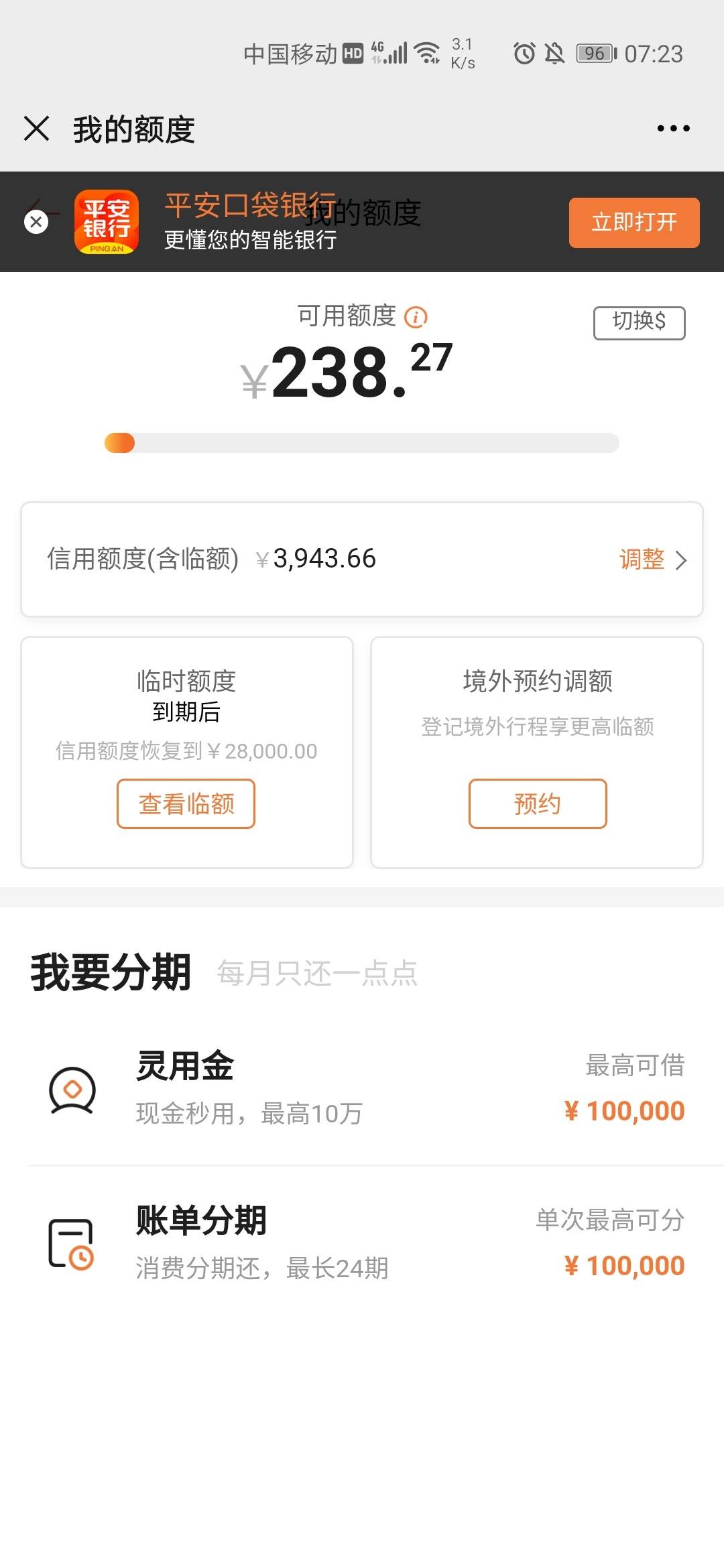Screen dimensions: 724x1568
Task: Tap the muted notification bell icon
Action: pos(554,53)
